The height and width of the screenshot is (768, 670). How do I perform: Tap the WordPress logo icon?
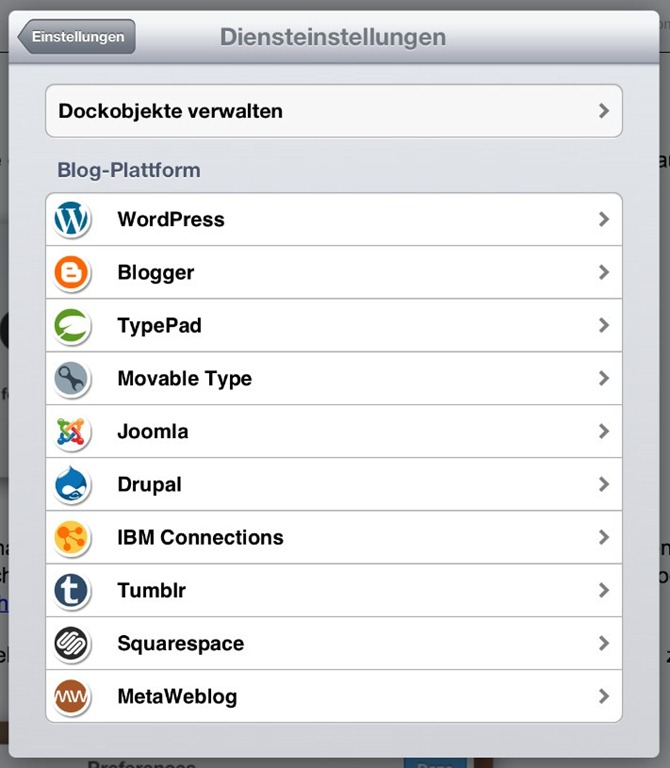pyautogui.click(x=72, y=219)
